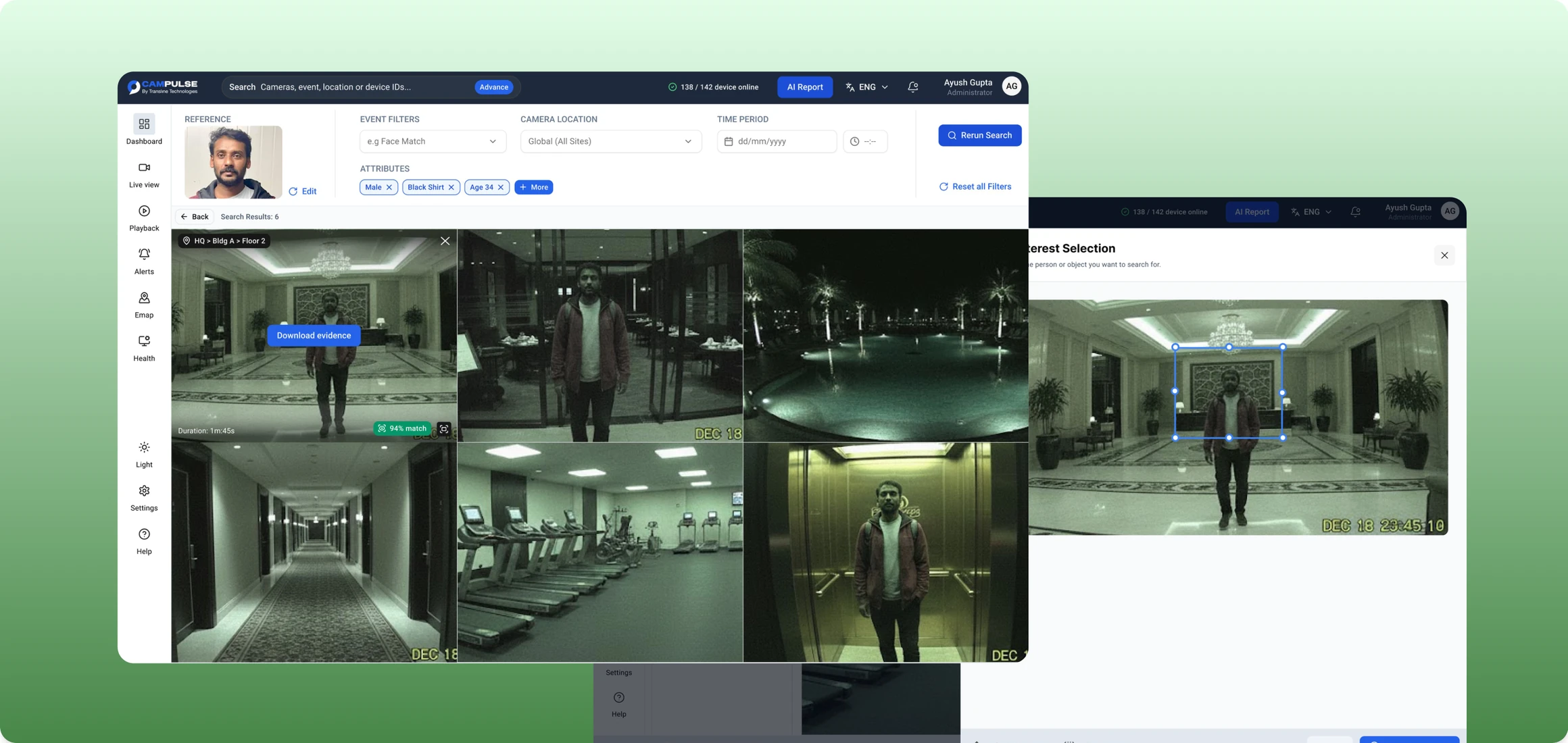This screenshot has height=743, width=1568.
Task: Open the AI Report
Action: [x=805, y=87]
